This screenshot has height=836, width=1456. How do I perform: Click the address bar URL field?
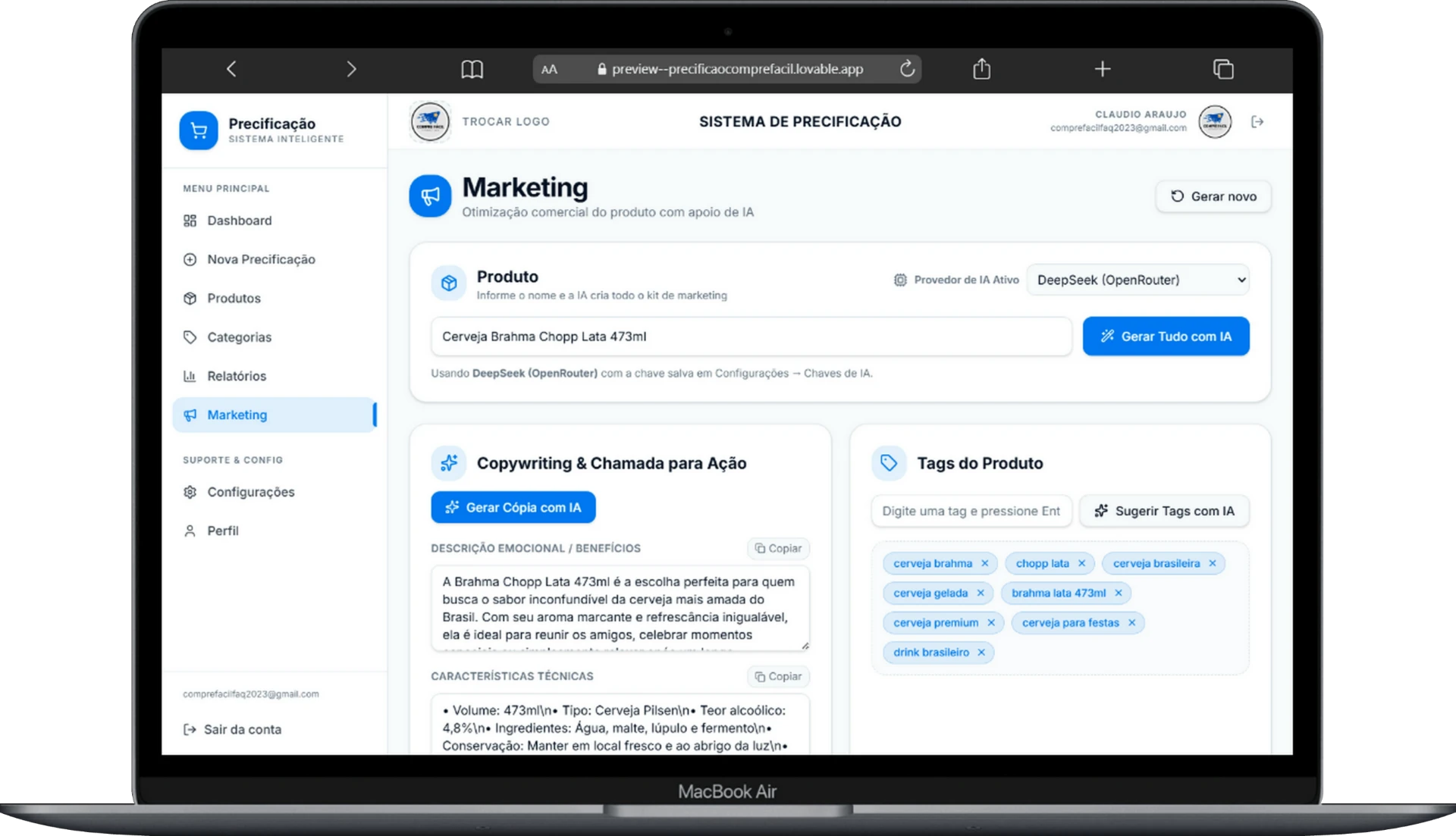(x=726, y=69)
